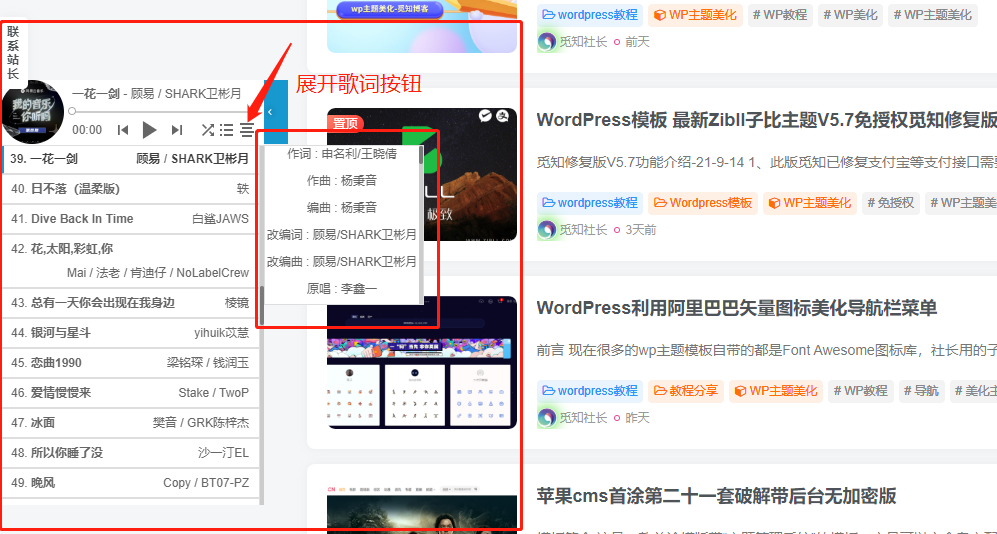This screenshot has width=997, height=534.
Task: Open article WordPress利用阿里巴巴矢量图标美化导航栏菜单
Action: [737, 308]
